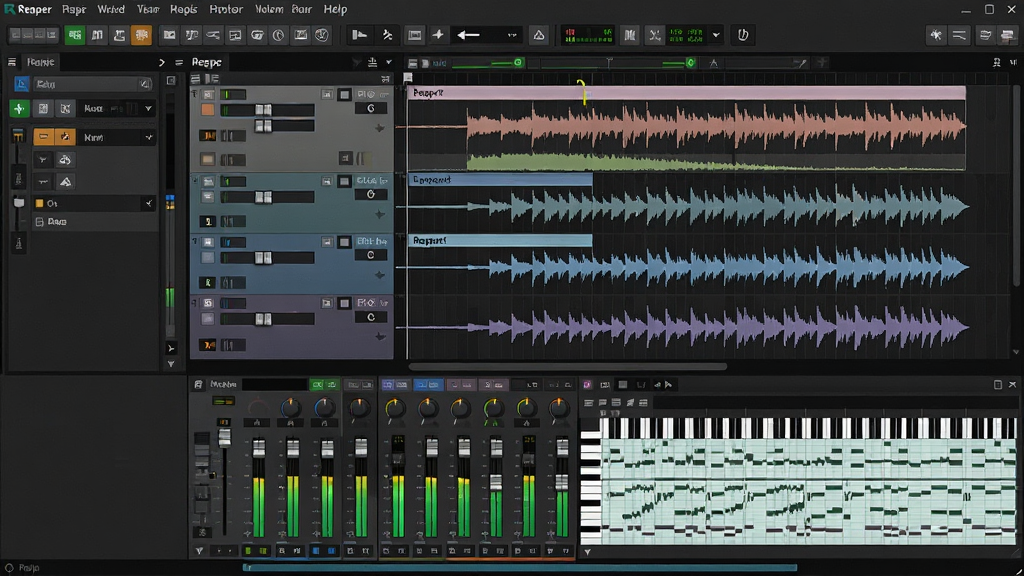Screen dimensions: 1024x576
Task: Expand the dropdown in the left panel's green-plus row
Action: [x=148, y=108]
